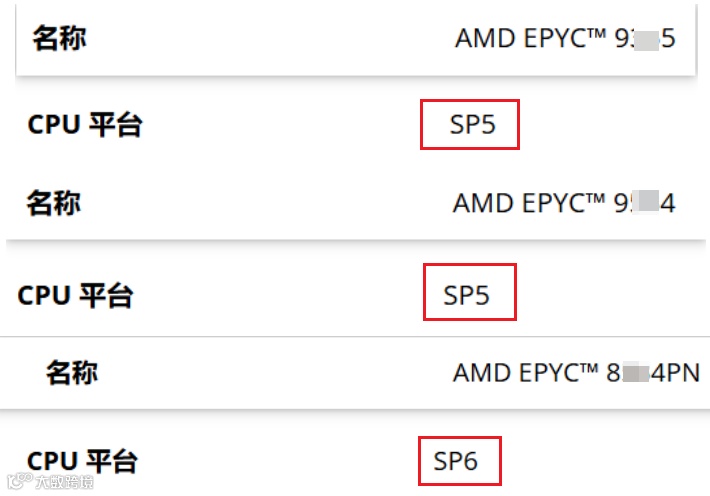Click CPU 平台 label below the EPYC 9xx4 row
This screenshot has width=710, height=496.
coord(76,295)
